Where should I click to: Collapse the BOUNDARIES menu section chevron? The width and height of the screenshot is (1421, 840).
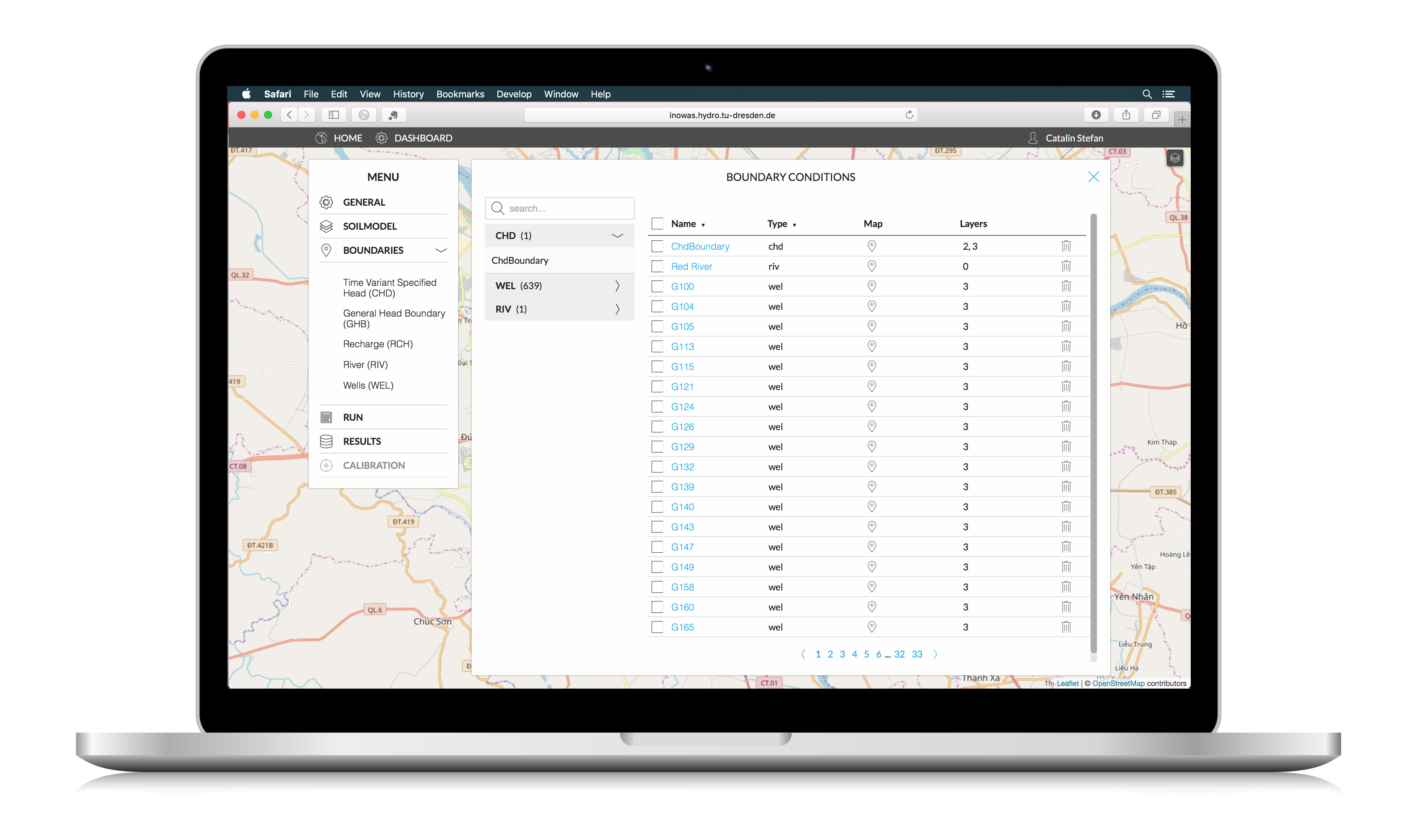tap(440, 250)
